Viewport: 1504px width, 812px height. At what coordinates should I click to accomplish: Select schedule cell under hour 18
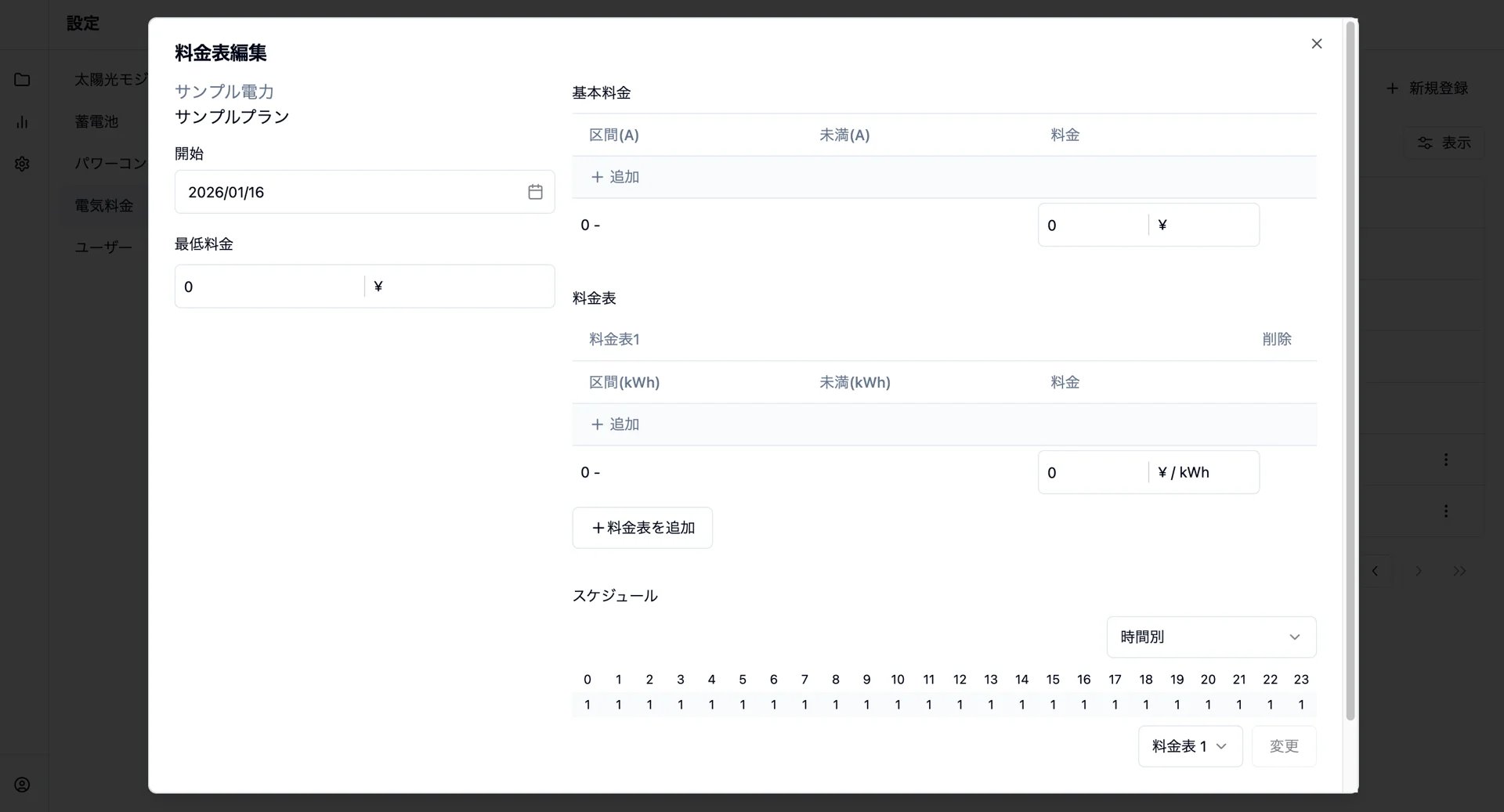pyautogui.click(x=1146, y=705)
